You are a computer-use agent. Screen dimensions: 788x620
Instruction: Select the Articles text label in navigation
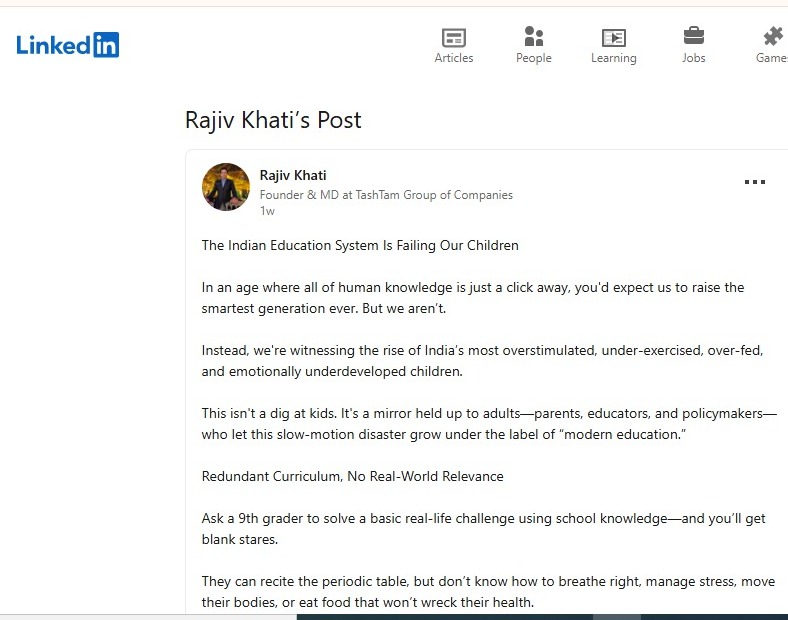[x=454, y=58]
